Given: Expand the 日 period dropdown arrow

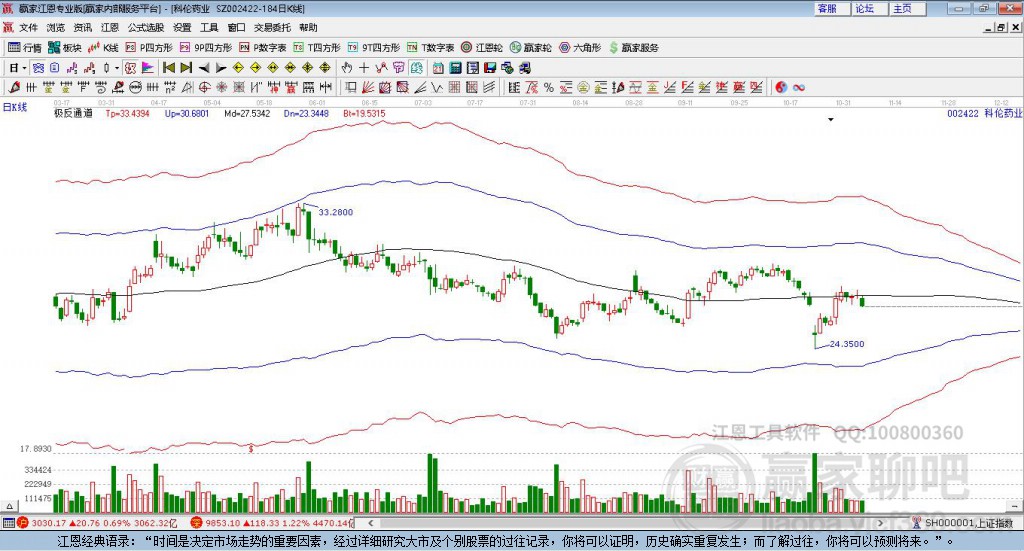Looking at the screenshot, I should [24, 67].
